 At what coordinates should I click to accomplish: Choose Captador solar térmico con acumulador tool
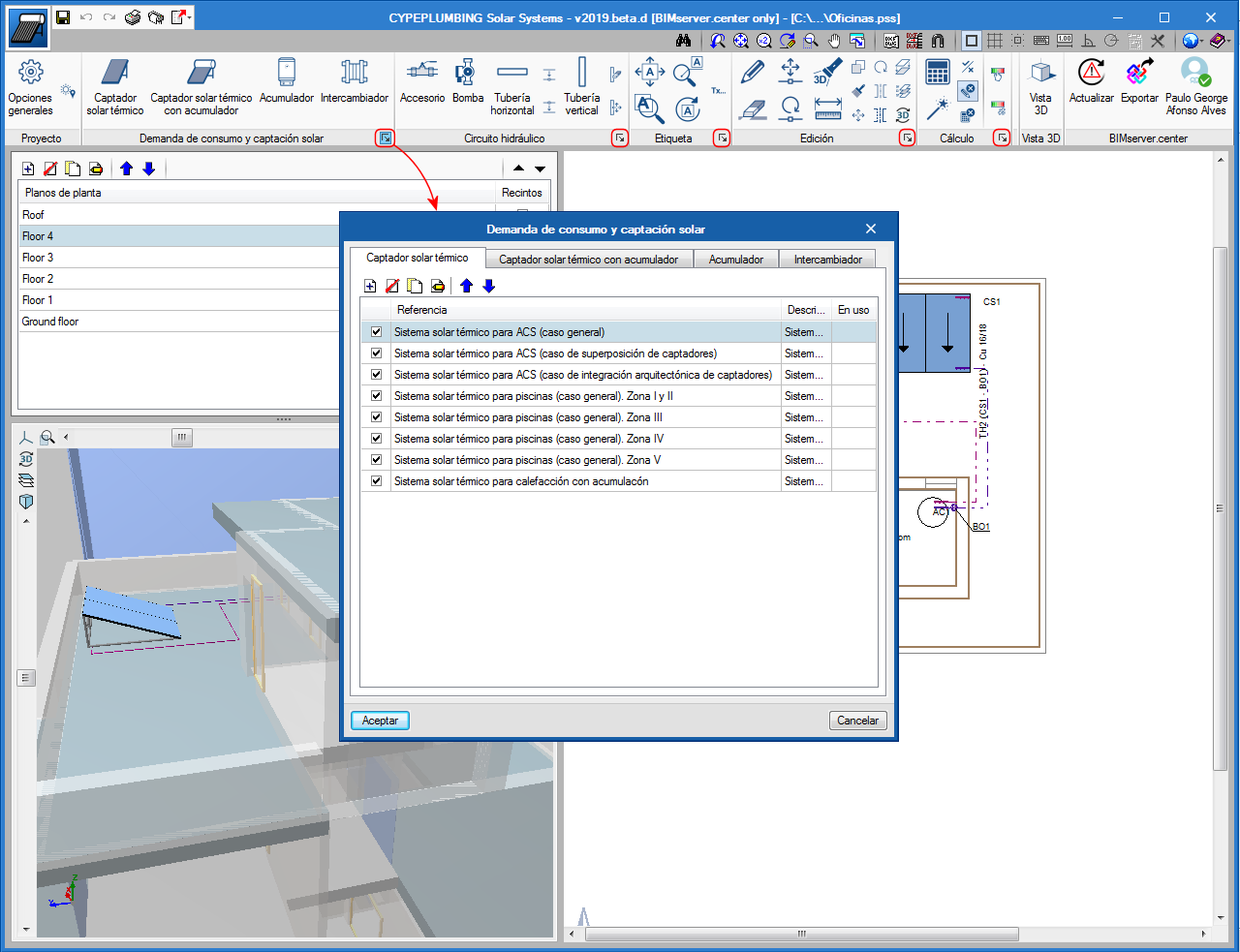click(x=201, y=87)
